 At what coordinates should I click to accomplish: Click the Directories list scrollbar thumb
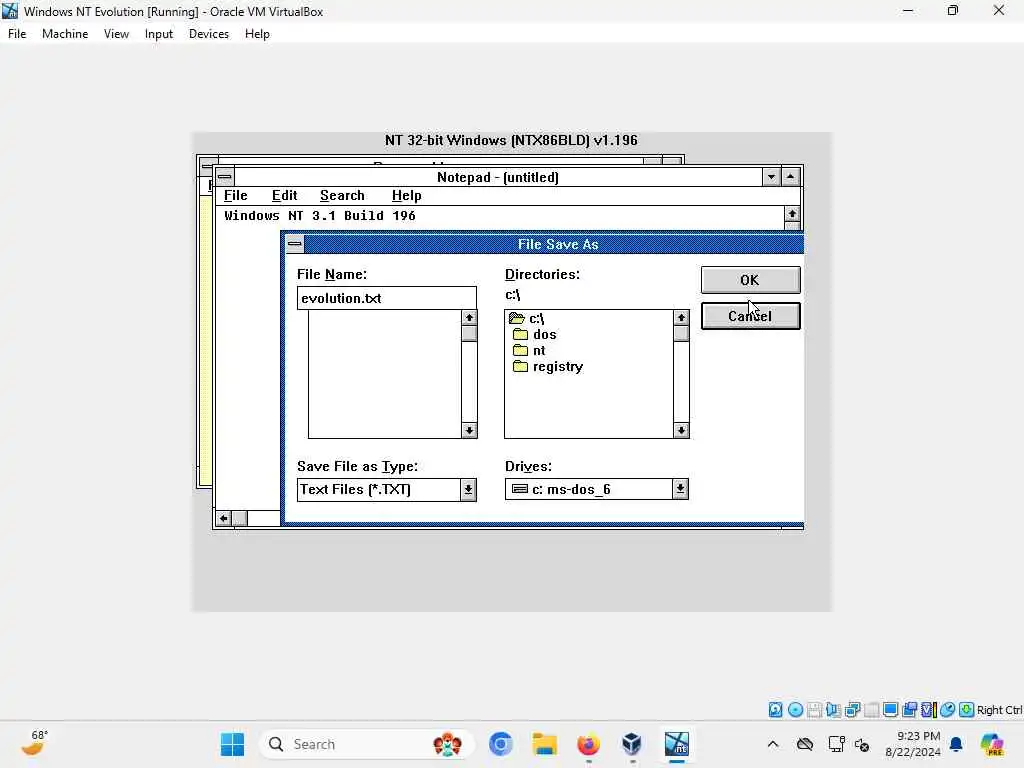681,333
